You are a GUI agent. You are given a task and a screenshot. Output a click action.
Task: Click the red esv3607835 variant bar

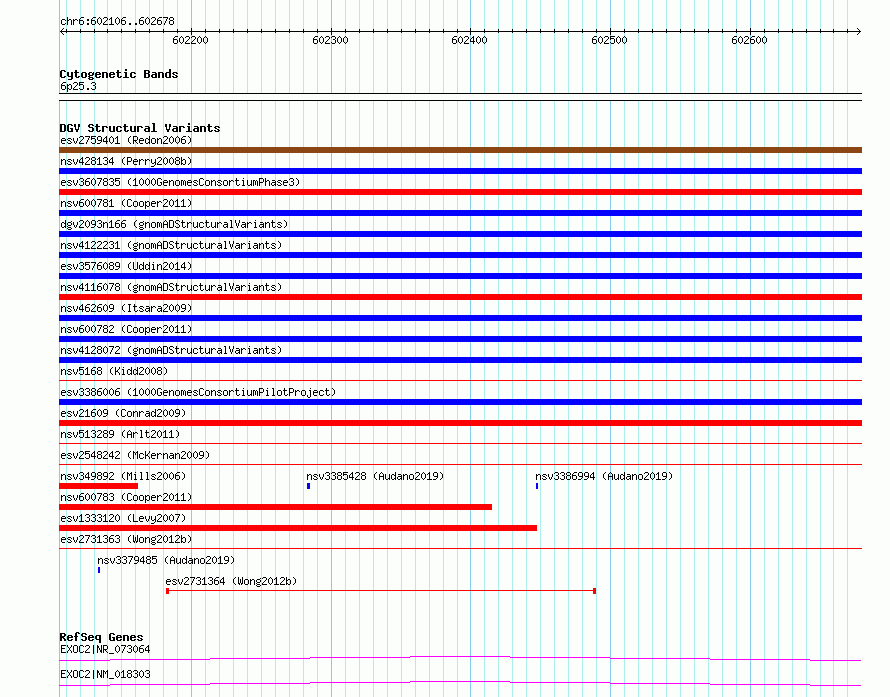click(x=460, y=192)
